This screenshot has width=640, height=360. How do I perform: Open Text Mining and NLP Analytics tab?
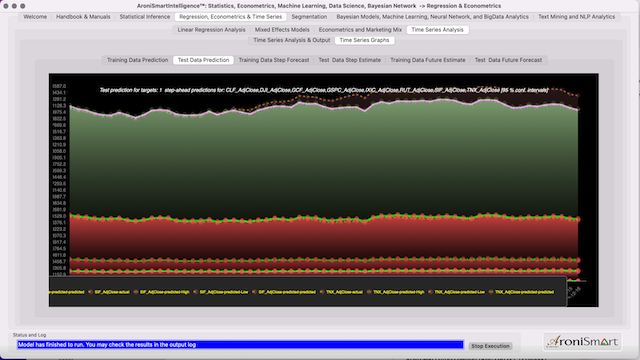click(x=576, y=17)
